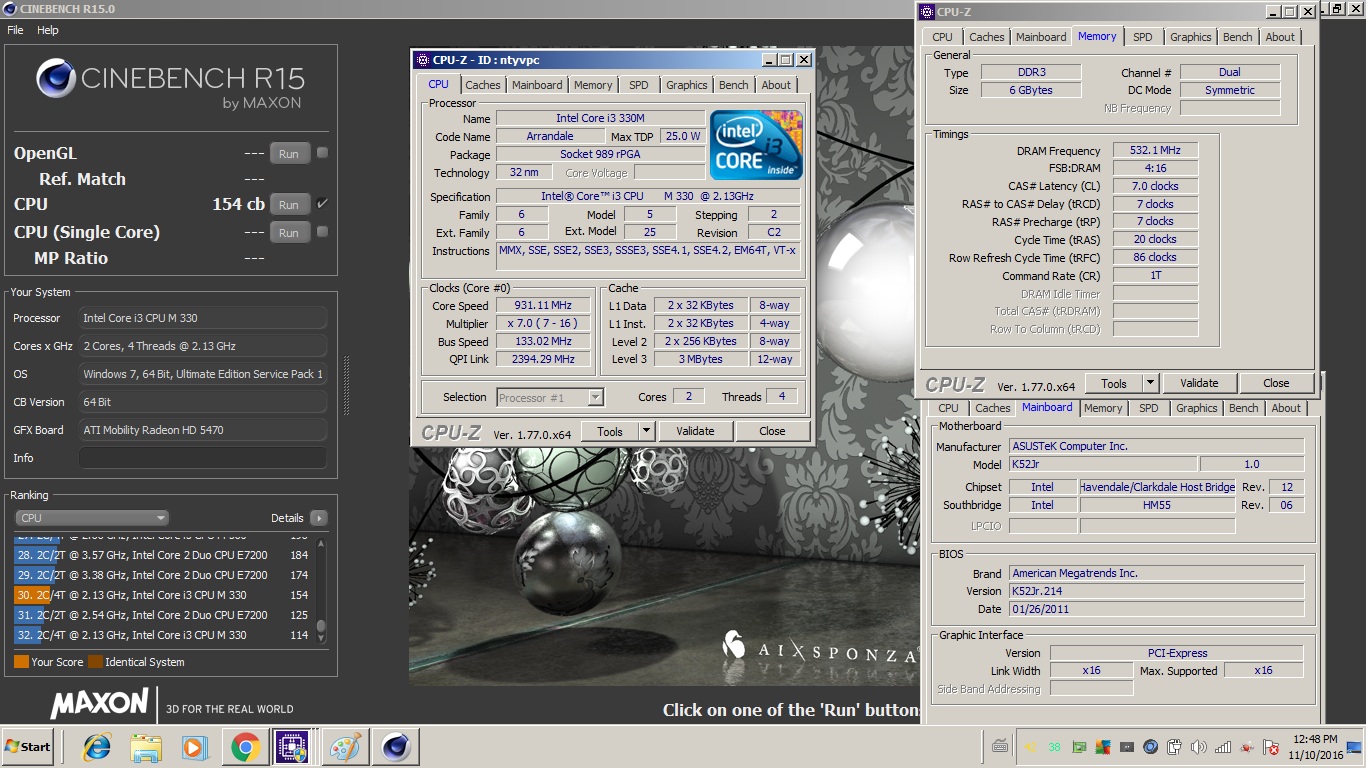Click the Cinebench title bar icon

[x=10, y=8]
